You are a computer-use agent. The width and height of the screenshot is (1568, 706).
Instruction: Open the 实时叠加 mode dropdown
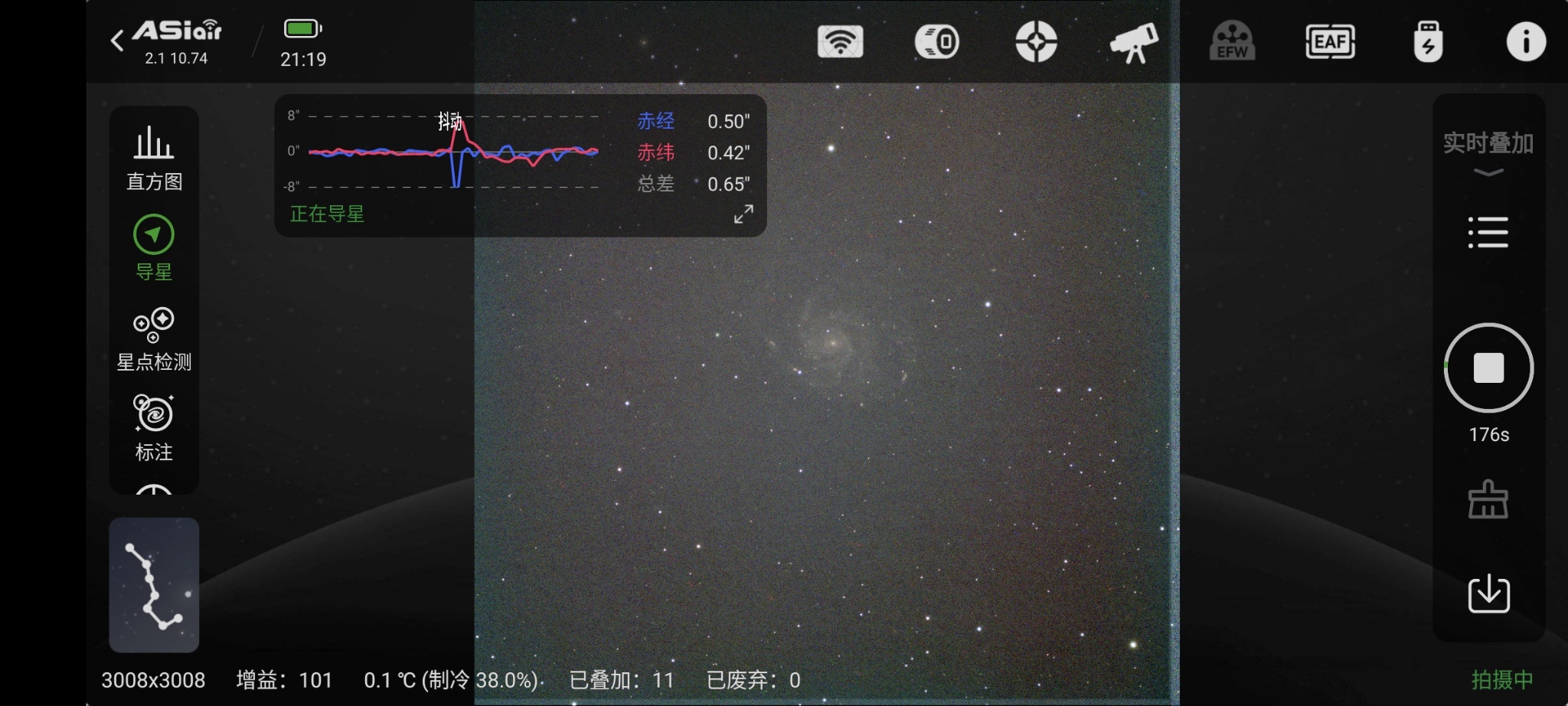(1488, 153)
